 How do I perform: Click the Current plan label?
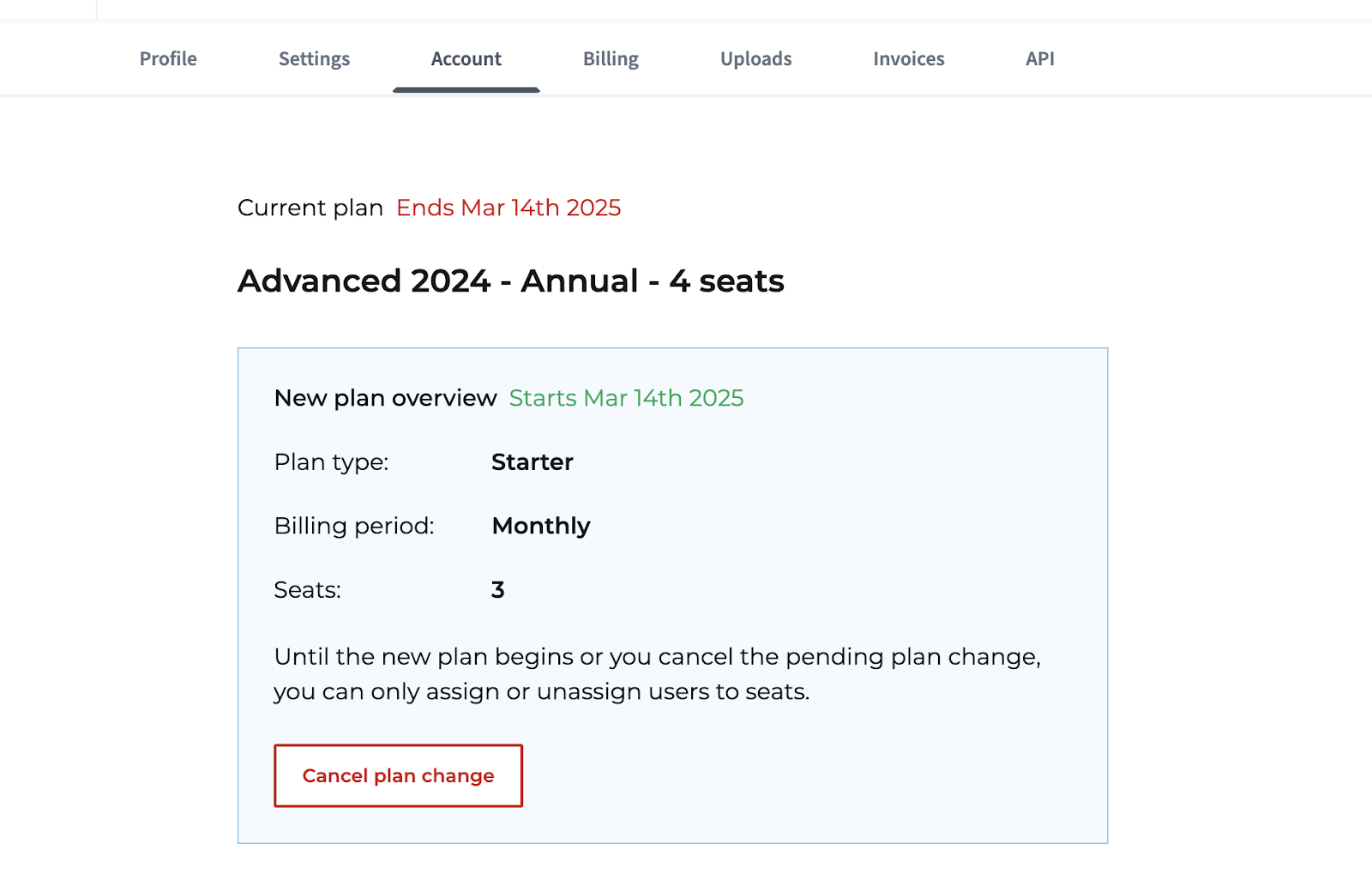(x=310, y=208)
